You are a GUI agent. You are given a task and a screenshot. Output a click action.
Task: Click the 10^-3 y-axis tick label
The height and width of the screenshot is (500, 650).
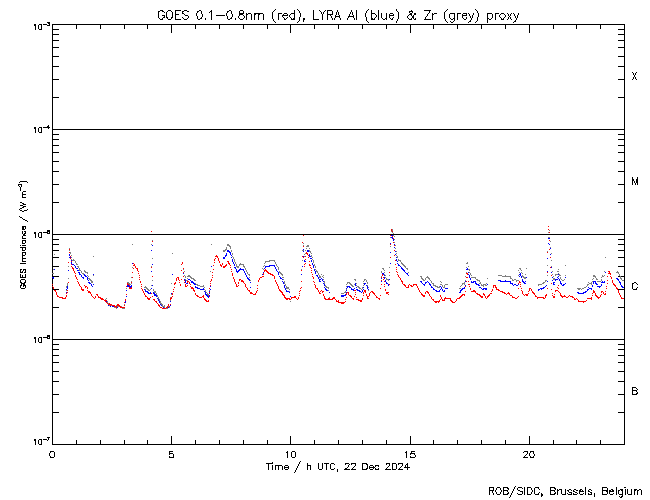[x=37, y=26]
